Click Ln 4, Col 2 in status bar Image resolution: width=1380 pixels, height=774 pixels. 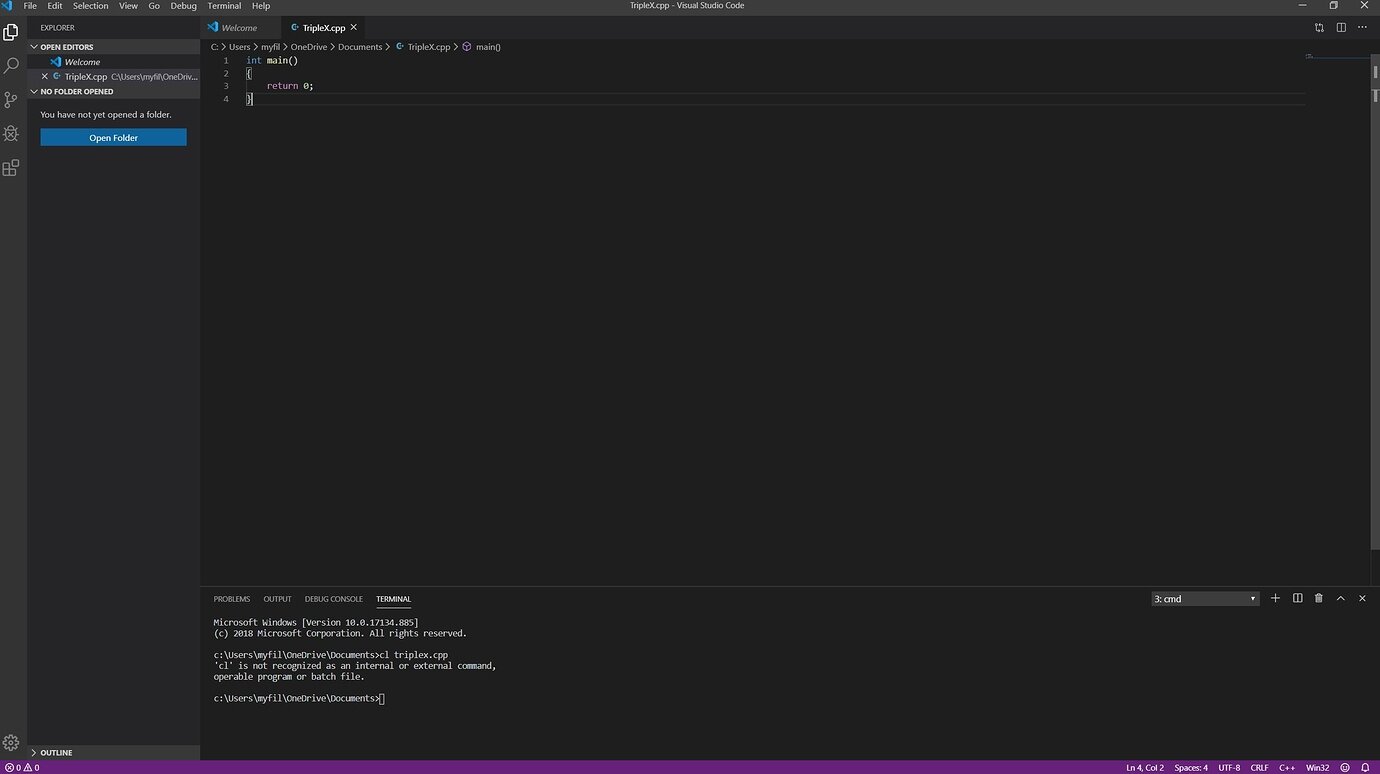1145,767
